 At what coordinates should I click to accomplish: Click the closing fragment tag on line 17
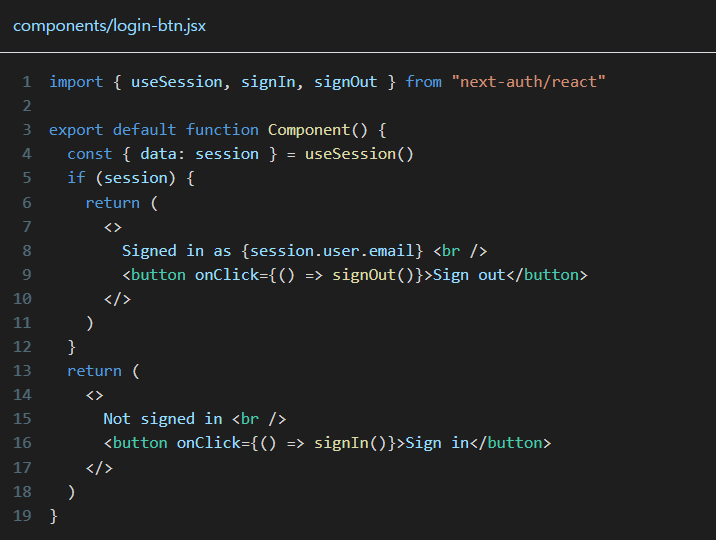tap(99, 468)
